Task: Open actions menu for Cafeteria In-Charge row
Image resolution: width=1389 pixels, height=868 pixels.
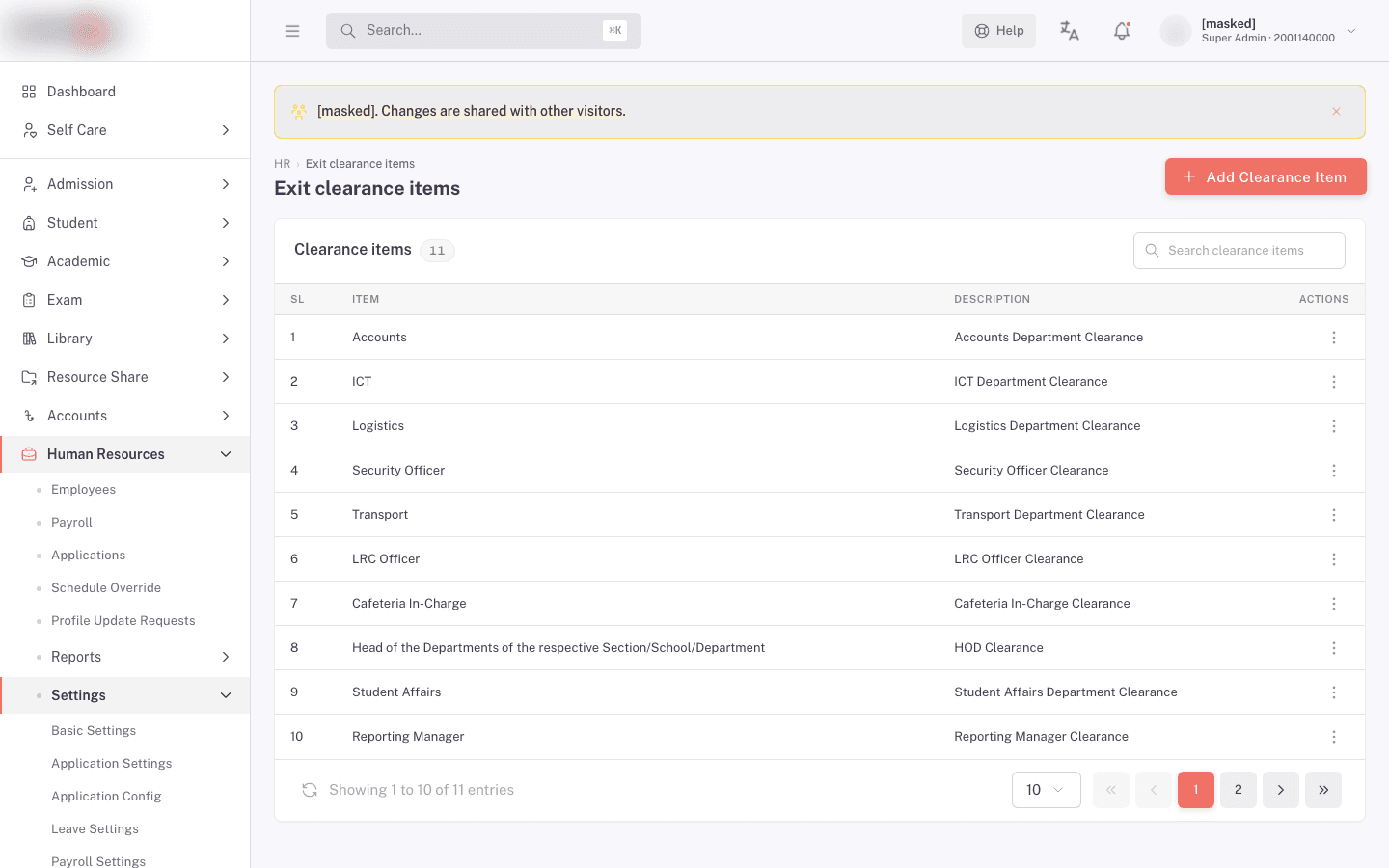Action: (x=1334, y=604)
